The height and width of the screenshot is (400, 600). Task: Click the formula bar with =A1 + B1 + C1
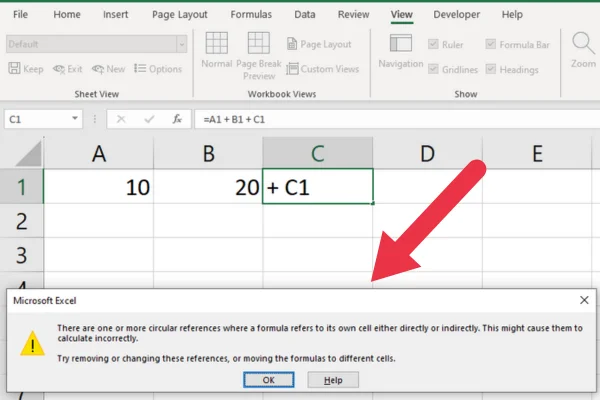(x=397, y=119)
